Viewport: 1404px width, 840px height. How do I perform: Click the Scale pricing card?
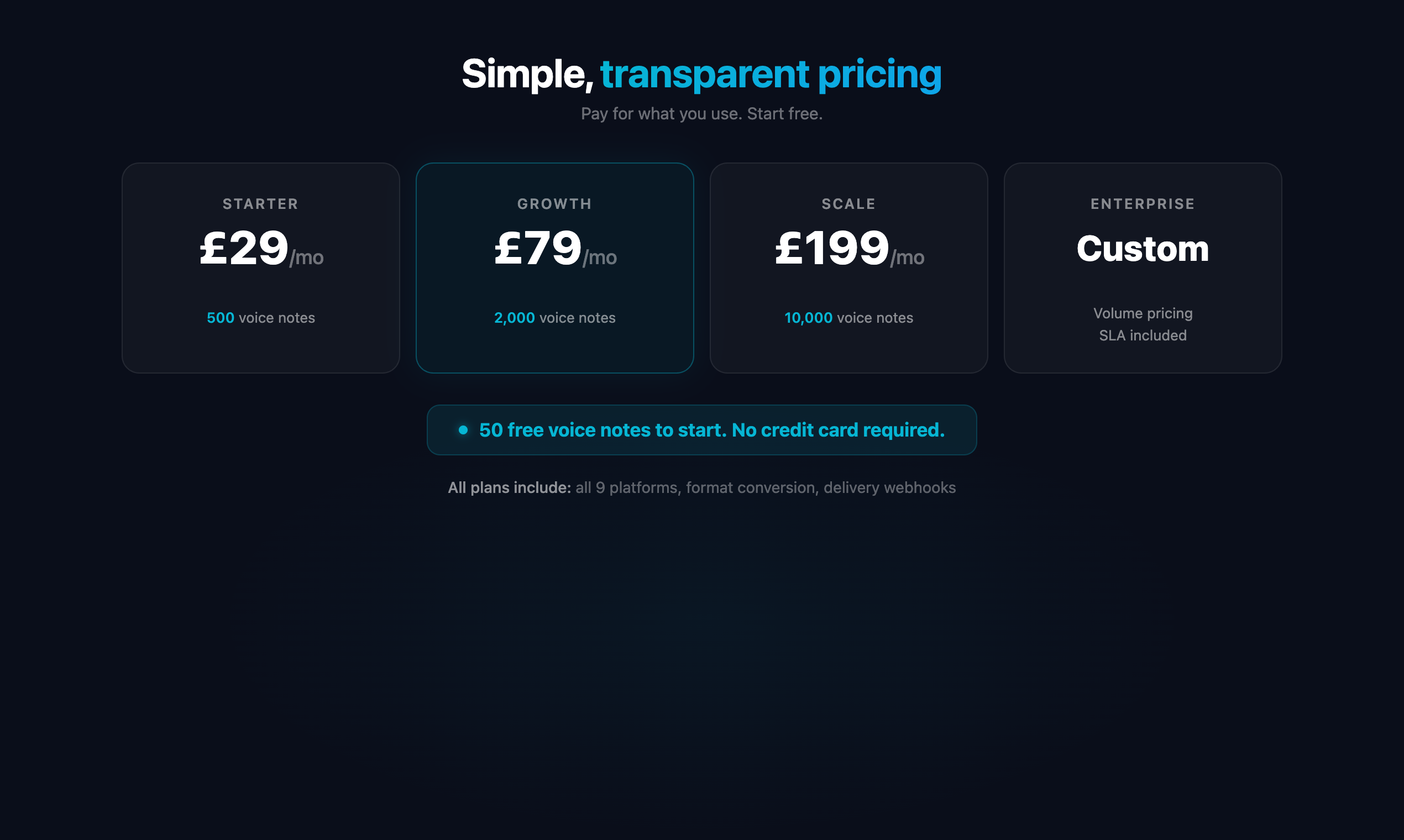pos(848,267)
